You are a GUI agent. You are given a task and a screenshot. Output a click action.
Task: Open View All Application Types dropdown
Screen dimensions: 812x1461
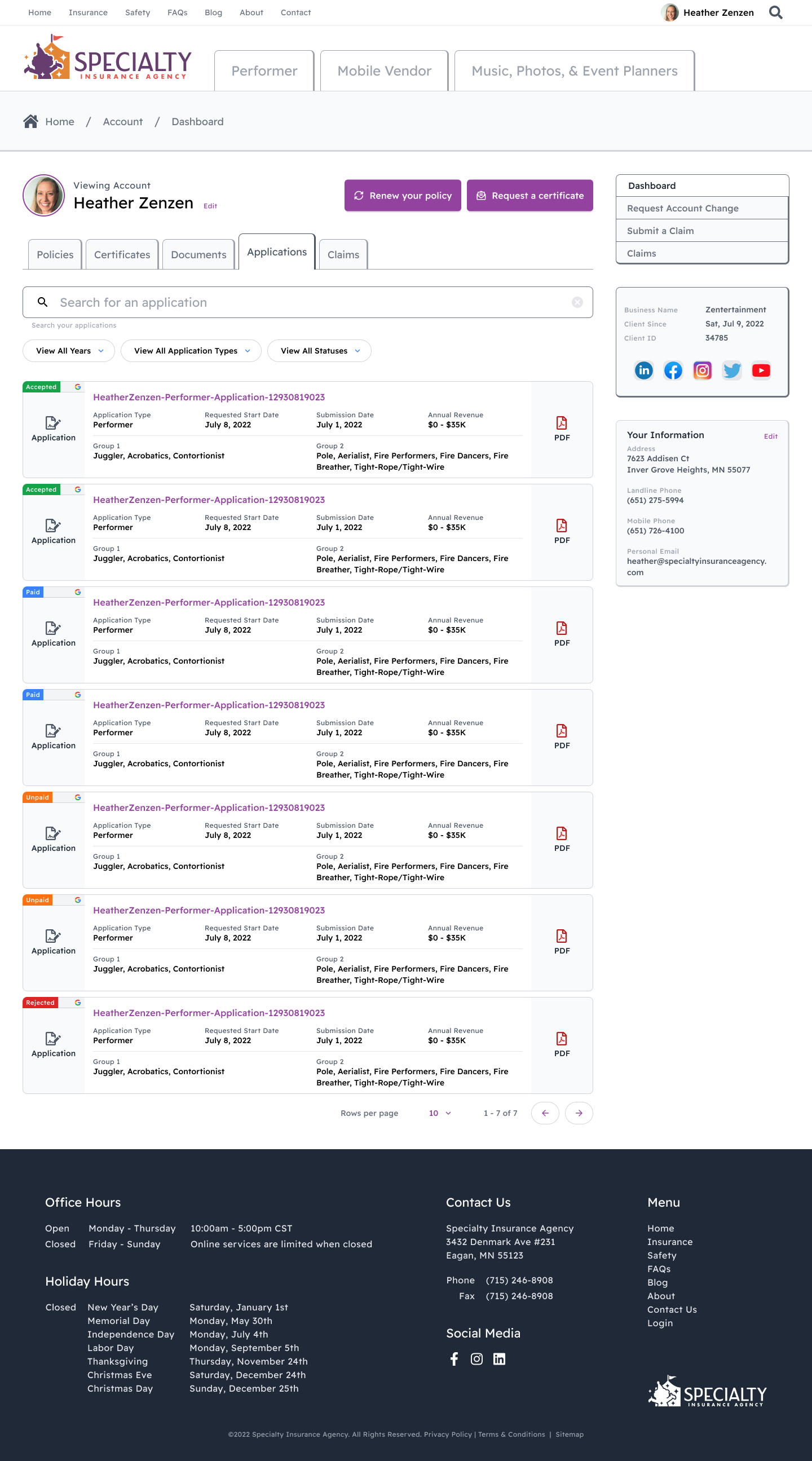[x=191, y=351]
